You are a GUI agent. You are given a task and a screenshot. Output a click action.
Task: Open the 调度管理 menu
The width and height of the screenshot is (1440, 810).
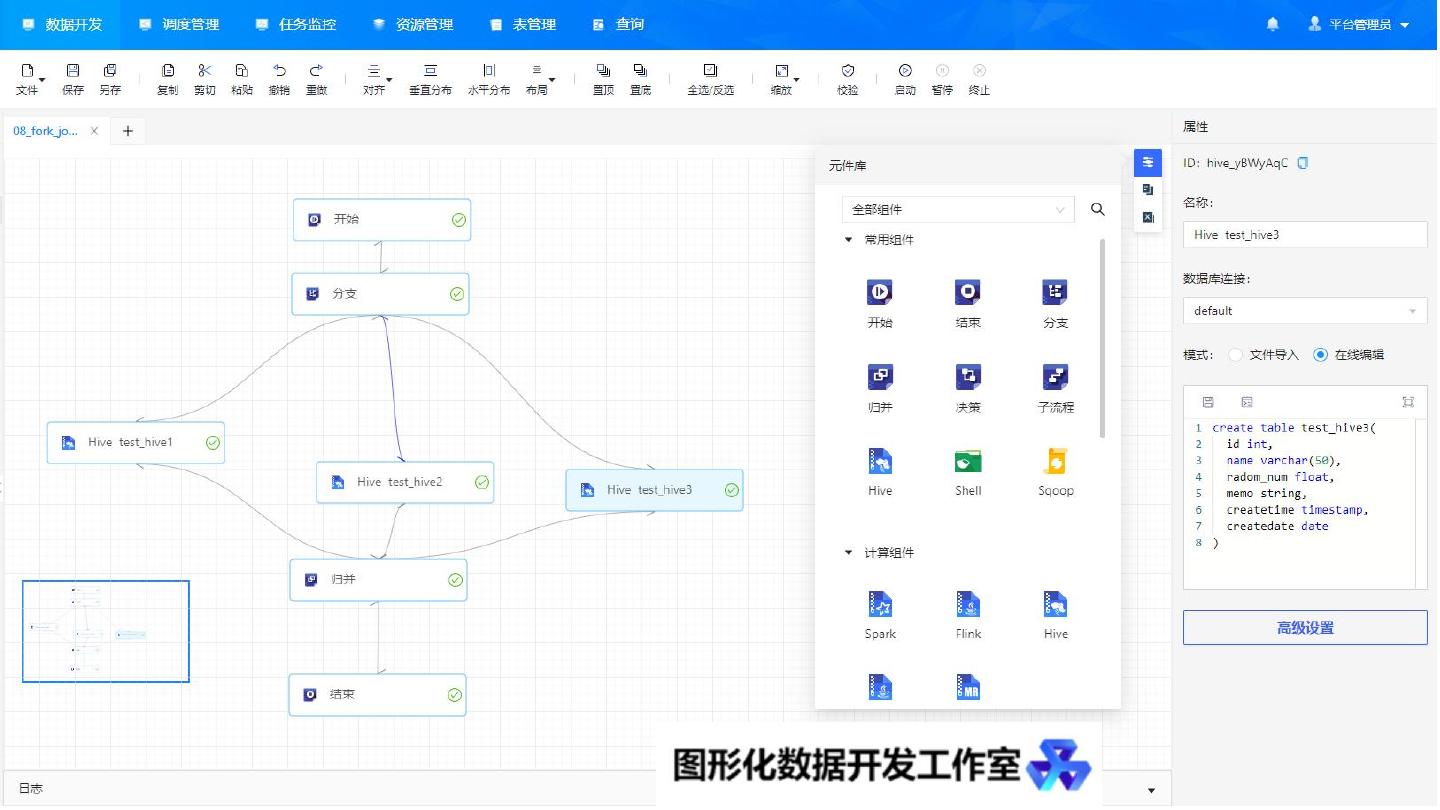coord(179,24)
